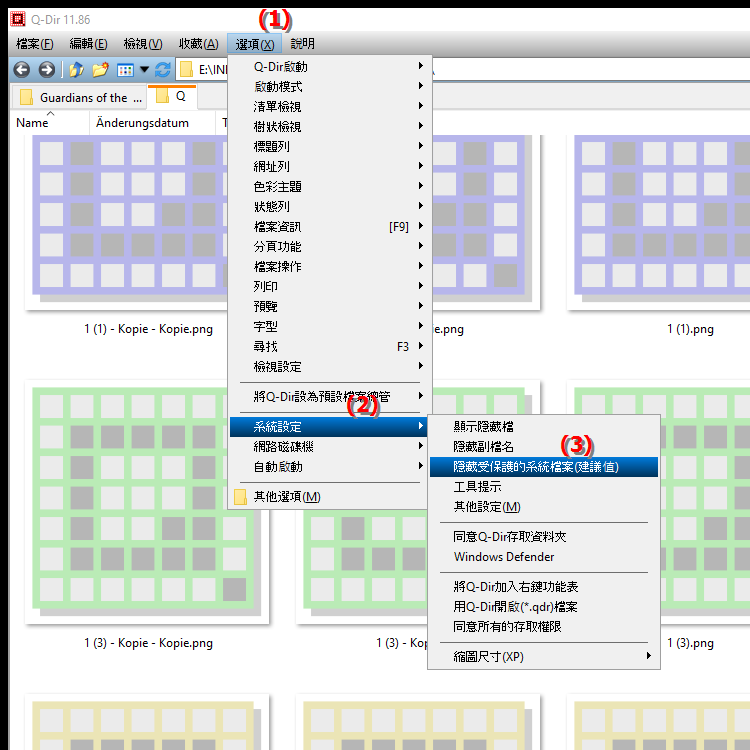Expand the 色彩主題 submenu
Viewport: 750px width, 750px height.
[330, 187]
